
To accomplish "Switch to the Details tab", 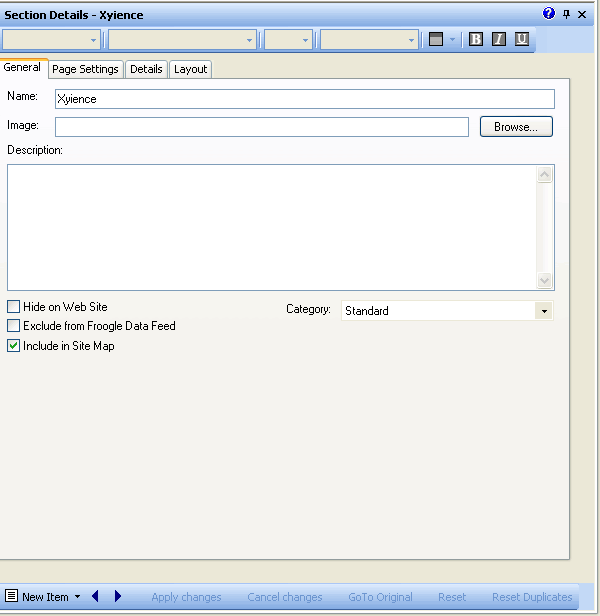I will pos(146,69).
